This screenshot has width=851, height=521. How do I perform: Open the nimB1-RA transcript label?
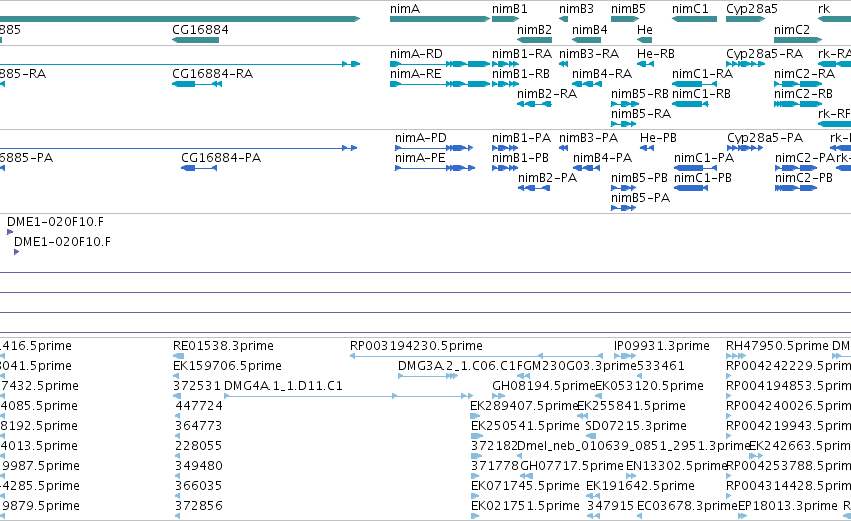[x=522, y=54]
